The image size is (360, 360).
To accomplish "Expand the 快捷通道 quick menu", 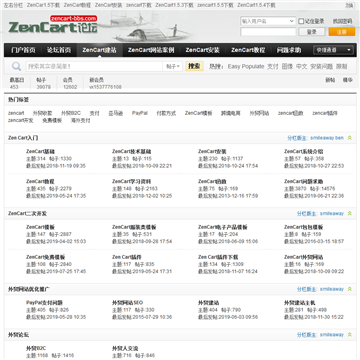I will [333, 50].
